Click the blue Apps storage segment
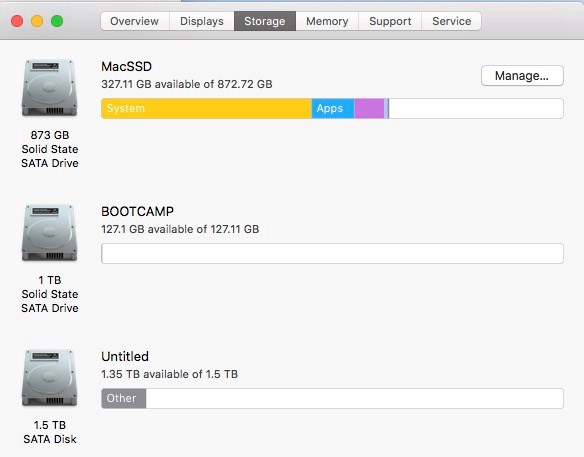 (x=333, y=108)
